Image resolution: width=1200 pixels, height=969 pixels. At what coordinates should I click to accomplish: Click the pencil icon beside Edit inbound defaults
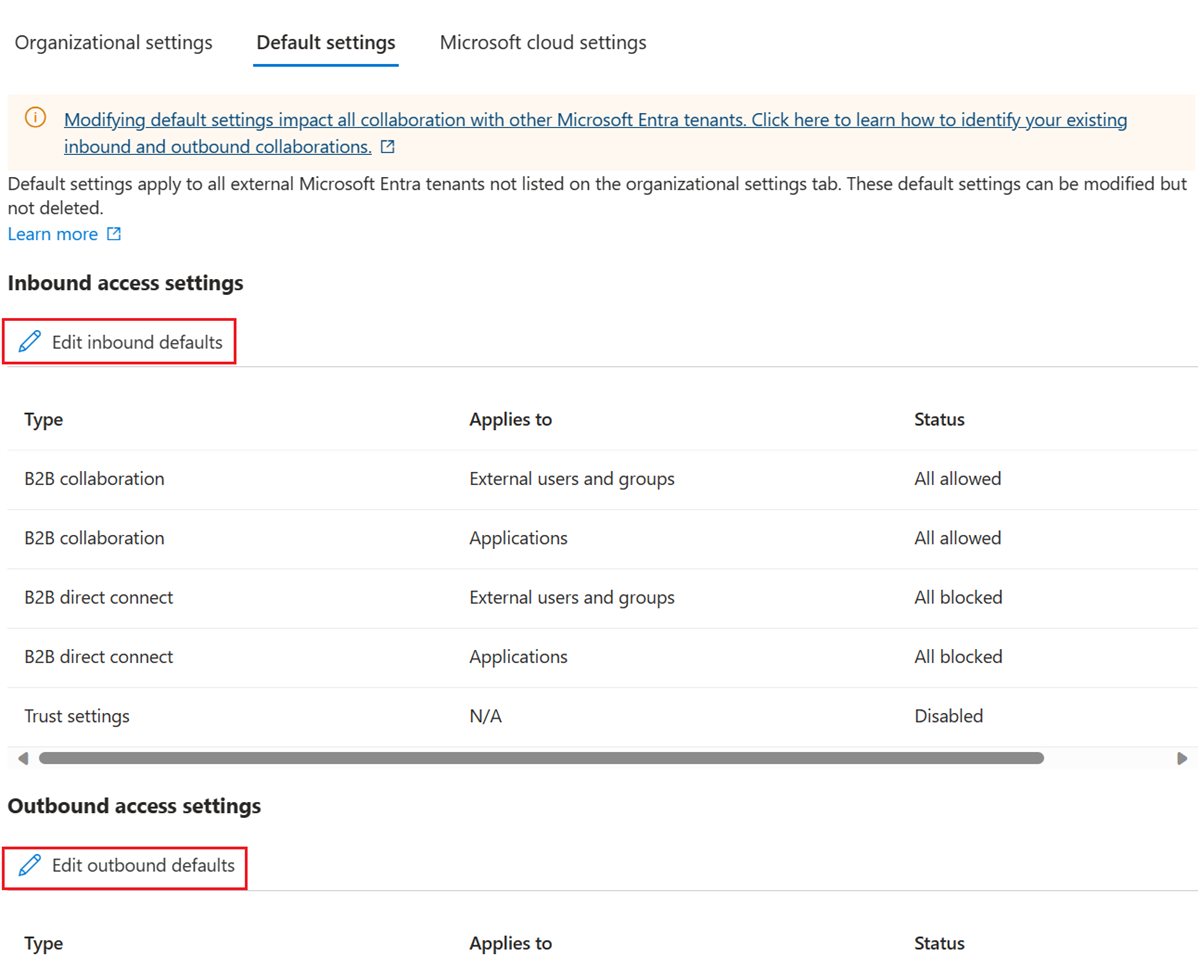click(30, 341)
